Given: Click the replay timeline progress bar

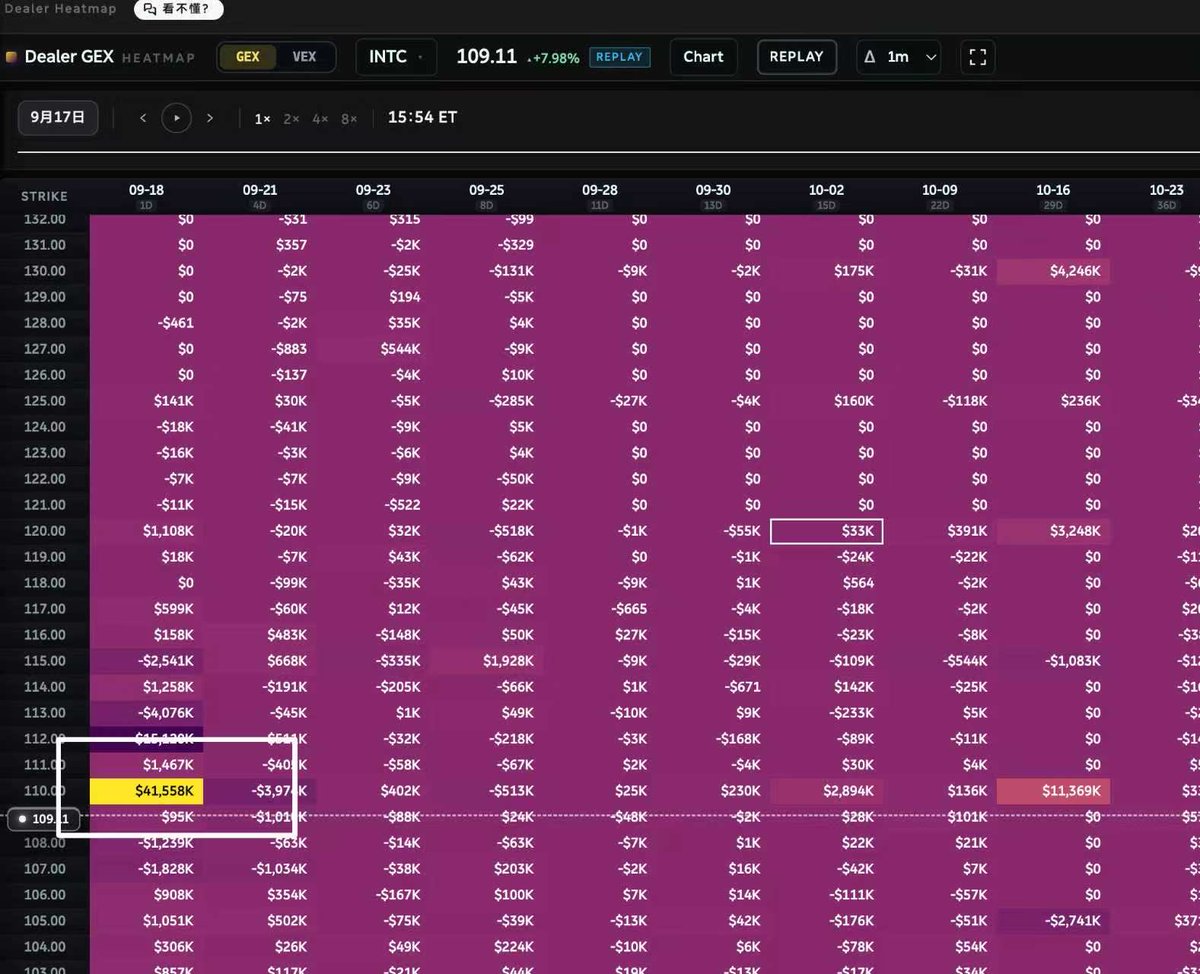Looking at the screenshot, I should click(x=608, y=153).
